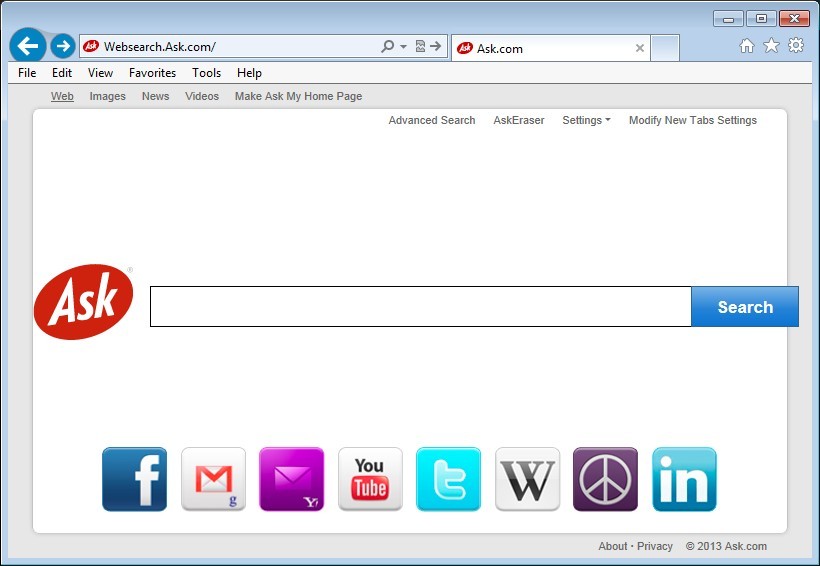Maximize the browser window
820x566 pixels.
click(761, 19)
